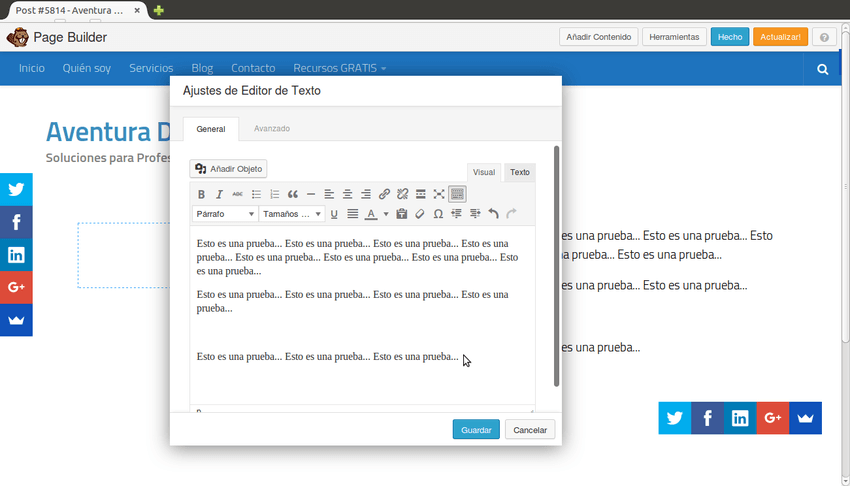Toggle italic formatting in the editor

[219, 194]
